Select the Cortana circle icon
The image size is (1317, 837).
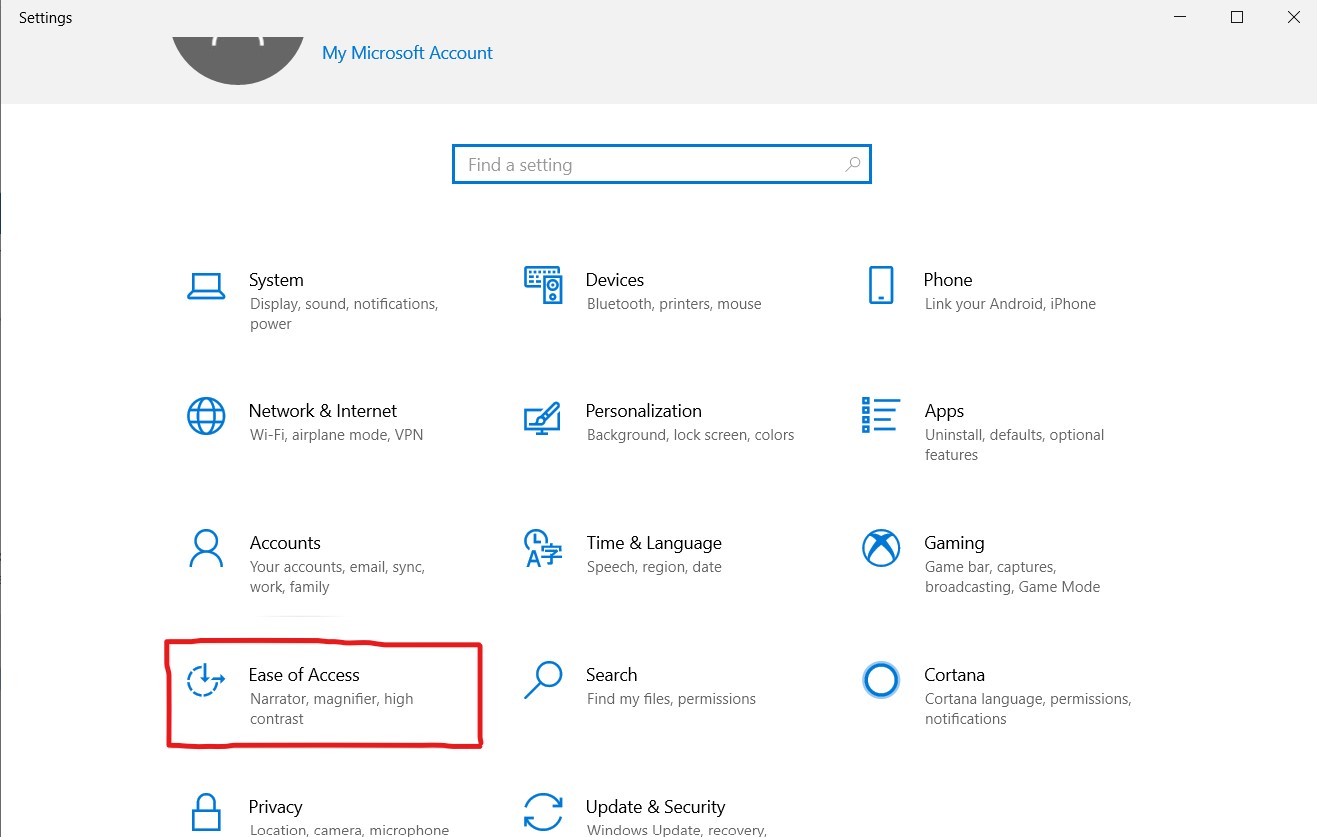pyautogui.click(x=880, y=680)
